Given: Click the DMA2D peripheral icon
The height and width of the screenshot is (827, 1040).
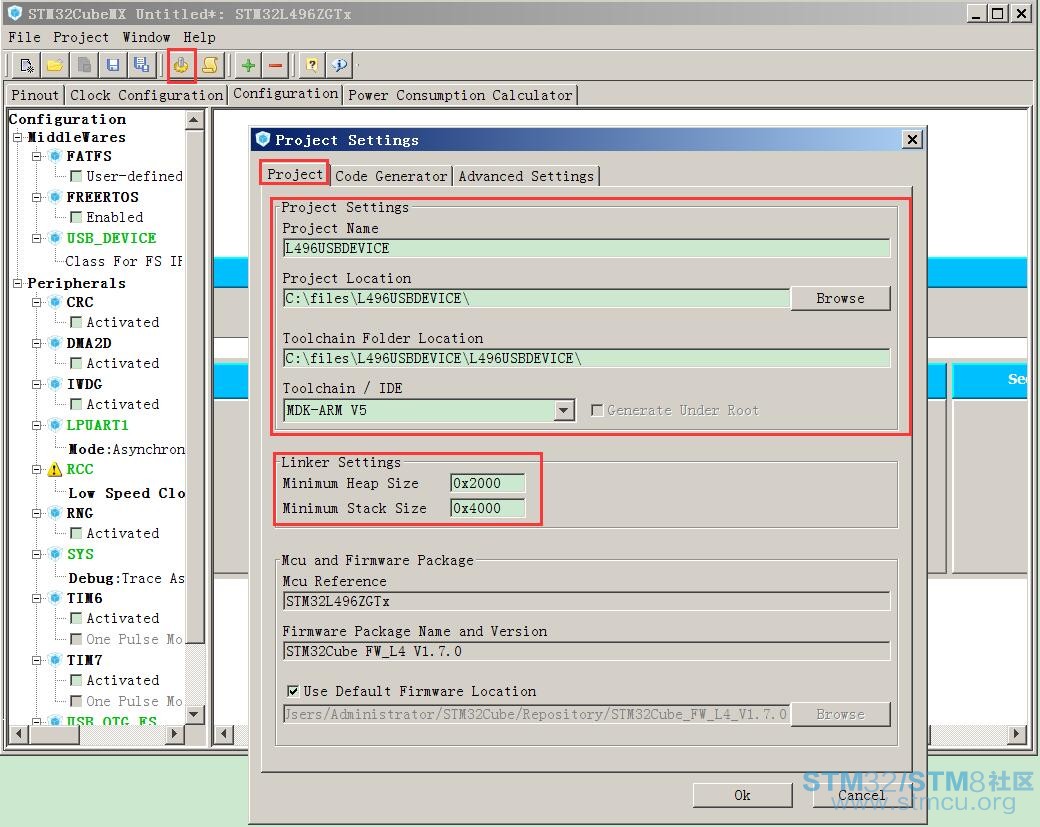Looking at the screenshot, I should (55, 343).
